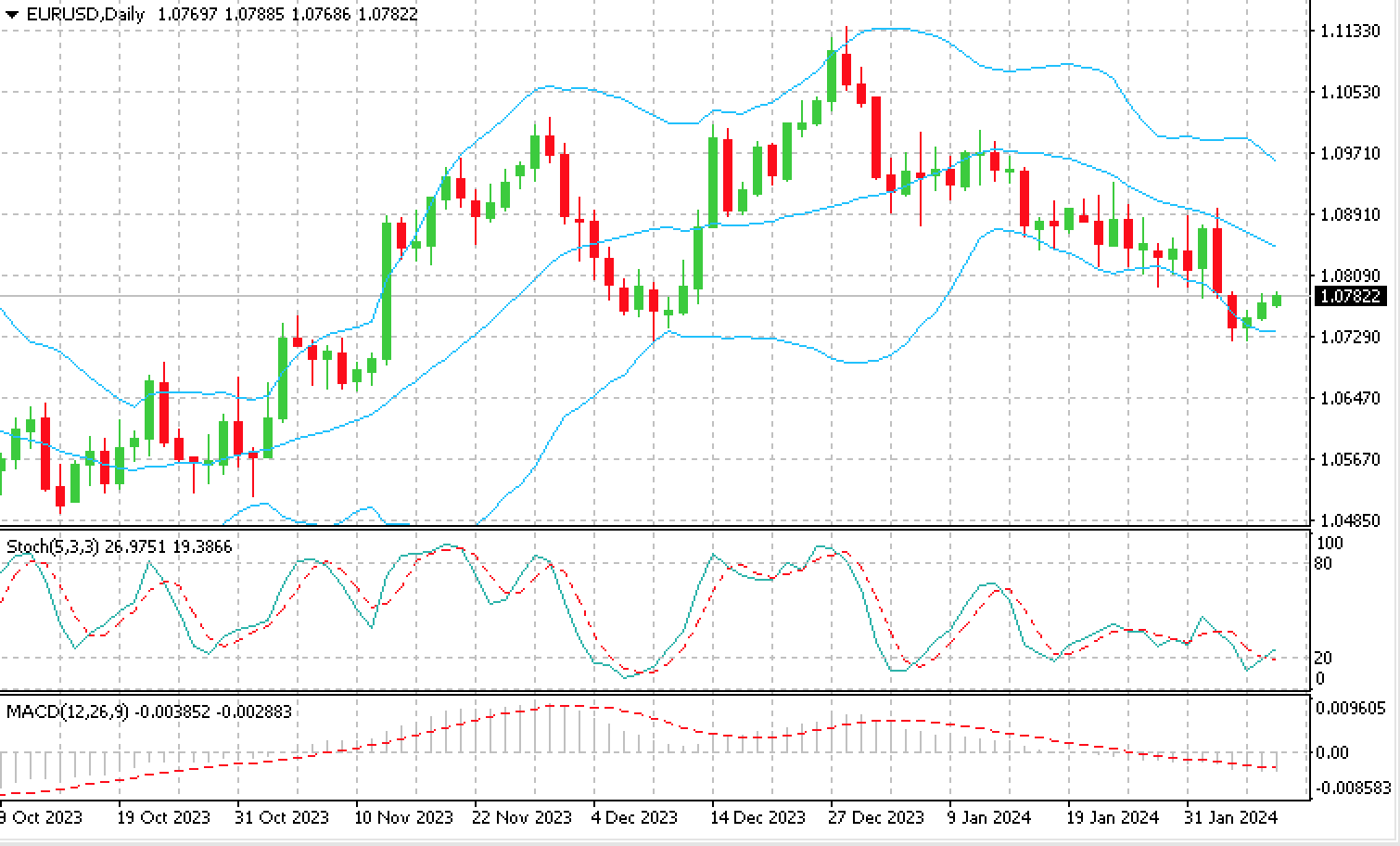Click price scale value 1.04850
The height and width of the screenshot is (846, 1400).
coord(1349,520)
